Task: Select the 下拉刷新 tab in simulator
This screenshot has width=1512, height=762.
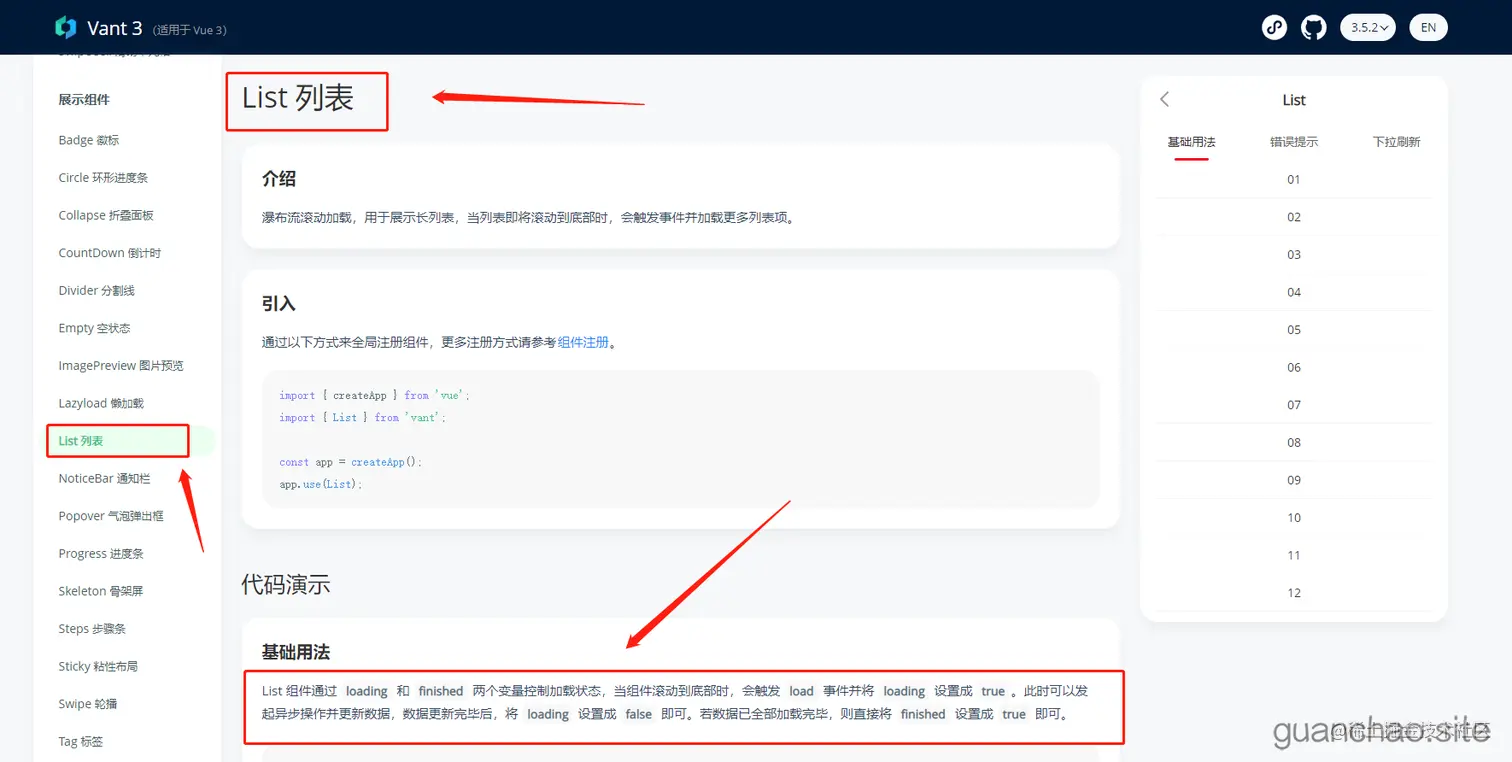Action: pyautogui.click(x=1396, y=142)
